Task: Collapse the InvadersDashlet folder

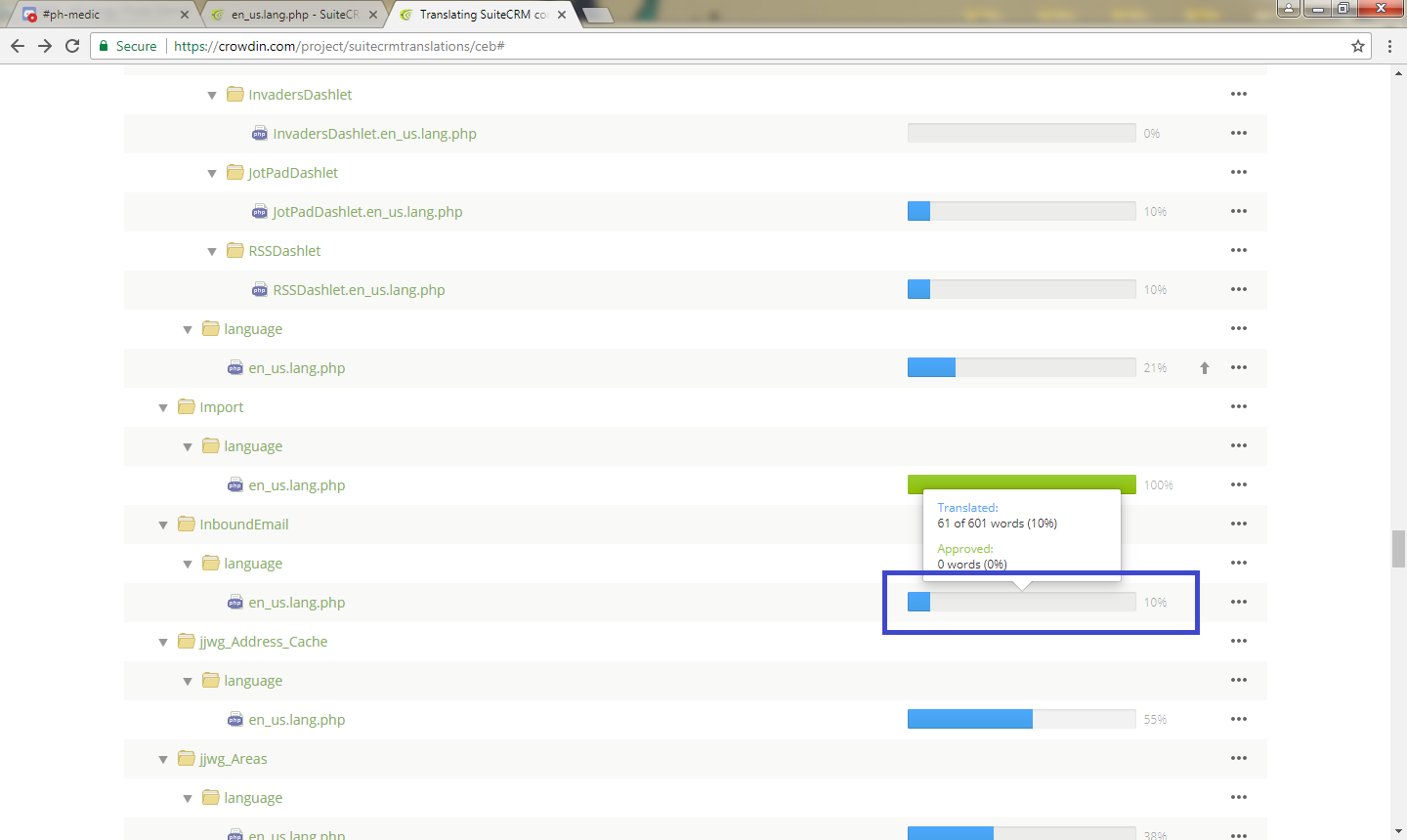Action: (212, 95)
